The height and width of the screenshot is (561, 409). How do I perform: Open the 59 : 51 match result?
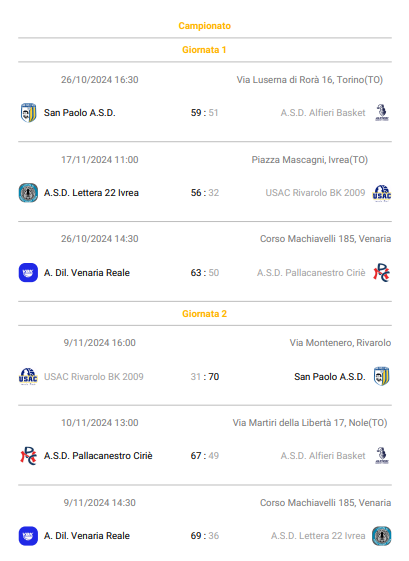(204, 113)
